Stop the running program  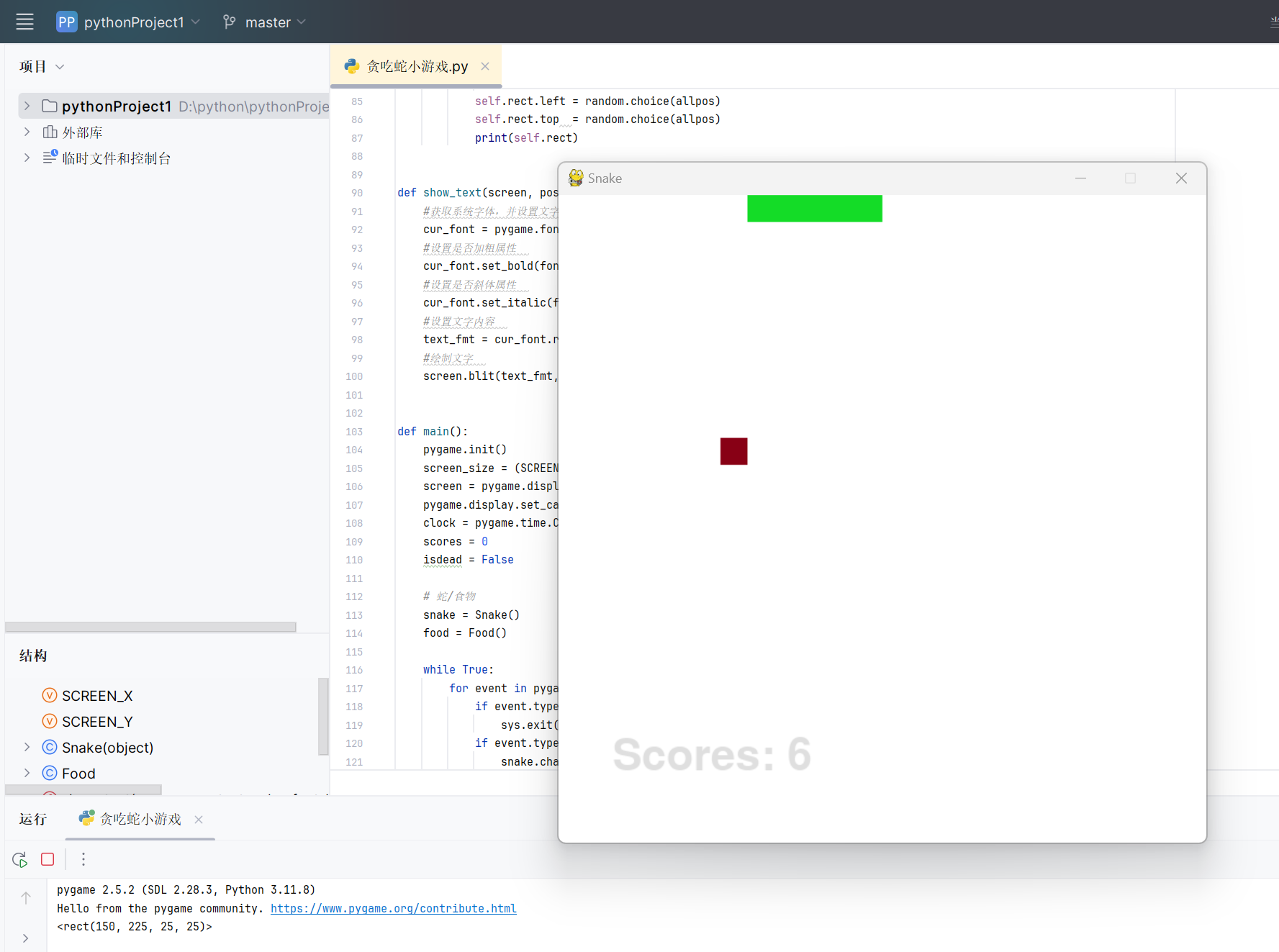[x=48, y=859]
